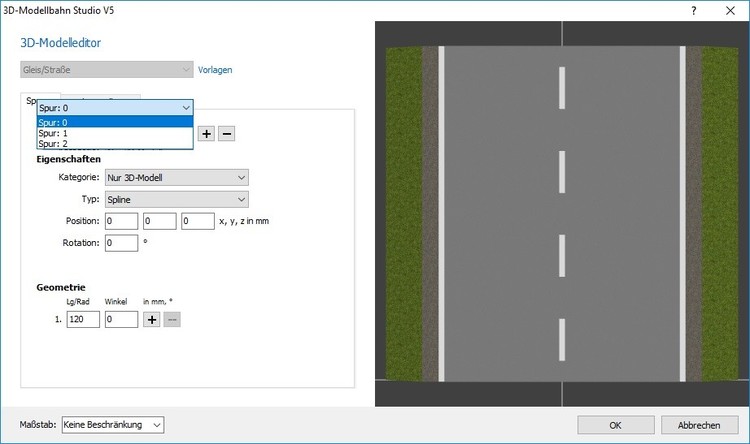Click the minus button beside the Spur list
Viewport: 750px width, 444px height.
point(227,133)
